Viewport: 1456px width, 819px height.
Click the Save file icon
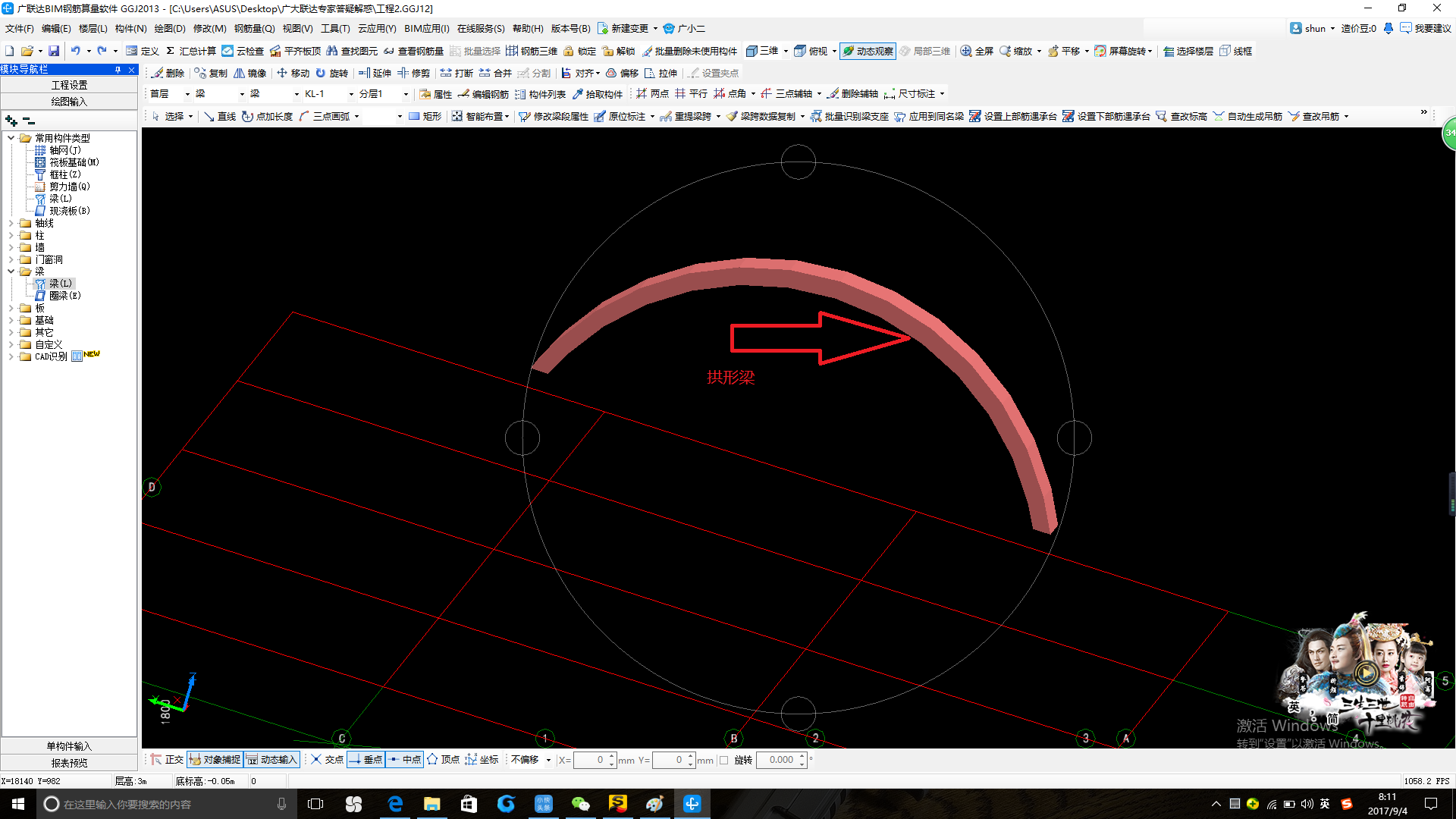[x=54, y=51]
